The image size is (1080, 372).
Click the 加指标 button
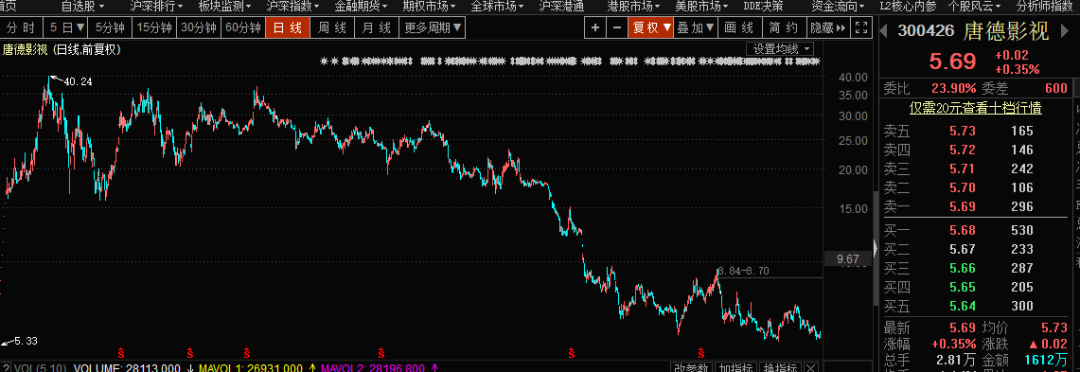[735, 368]
